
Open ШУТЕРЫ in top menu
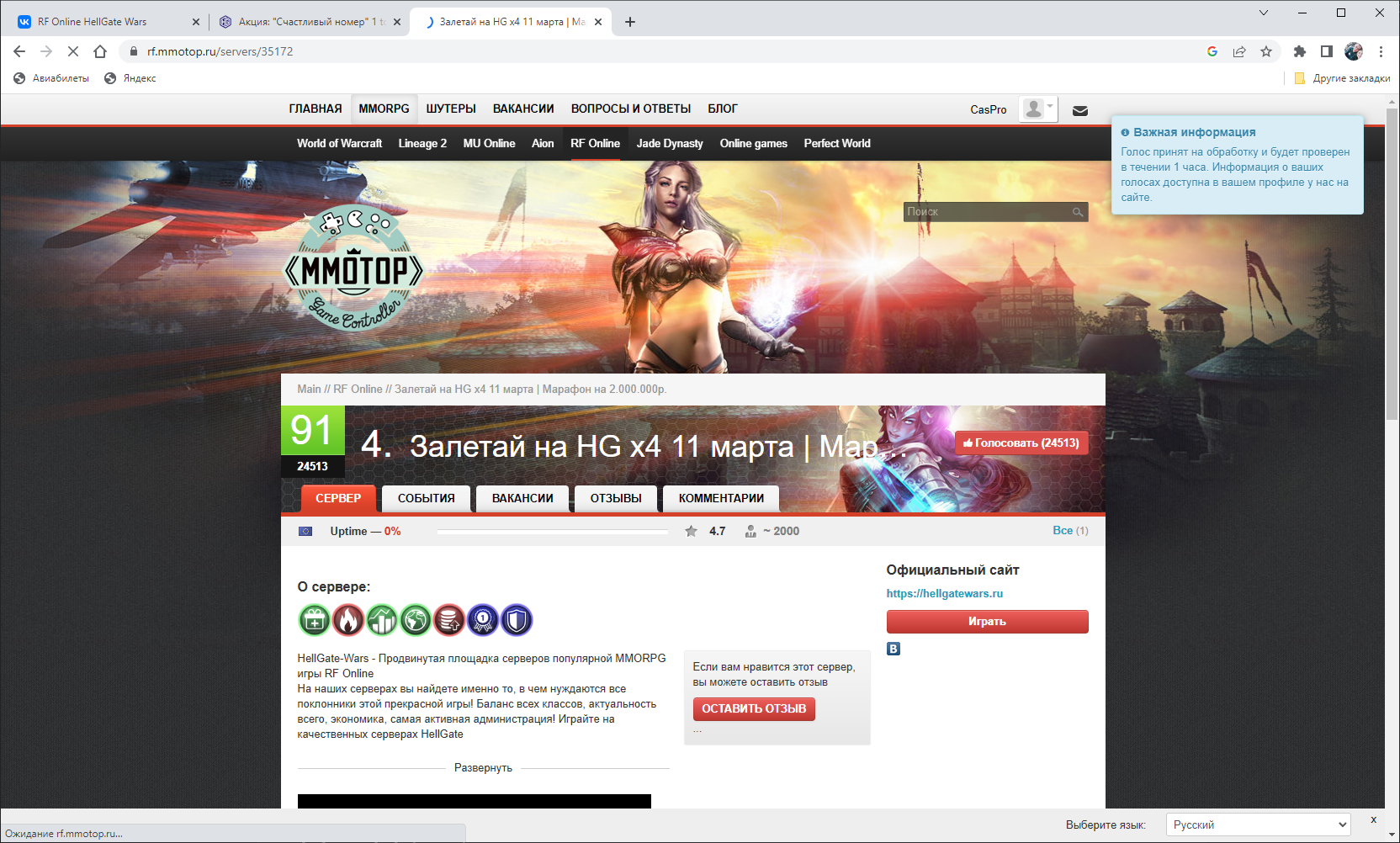[x=451, y=109]
